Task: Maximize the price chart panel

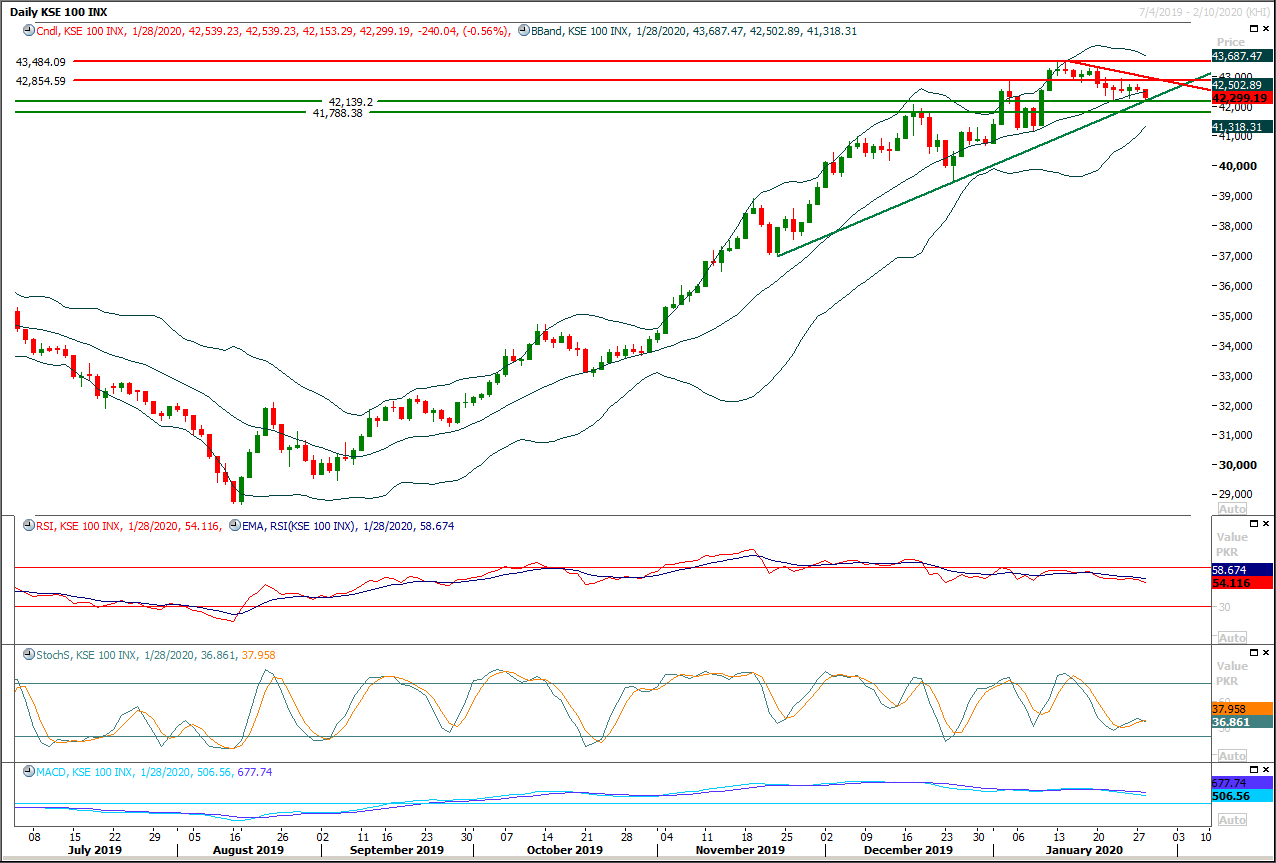Action: pos(1255,30)
